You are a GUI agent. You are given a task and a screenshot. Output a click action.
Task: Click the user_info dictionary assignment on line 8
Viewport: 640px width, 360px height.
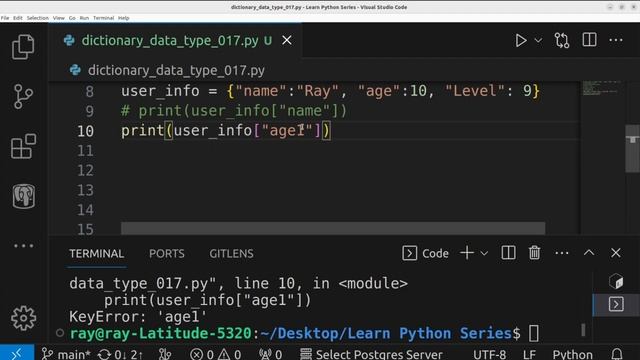pyautogui.click(x=330, y=91)
